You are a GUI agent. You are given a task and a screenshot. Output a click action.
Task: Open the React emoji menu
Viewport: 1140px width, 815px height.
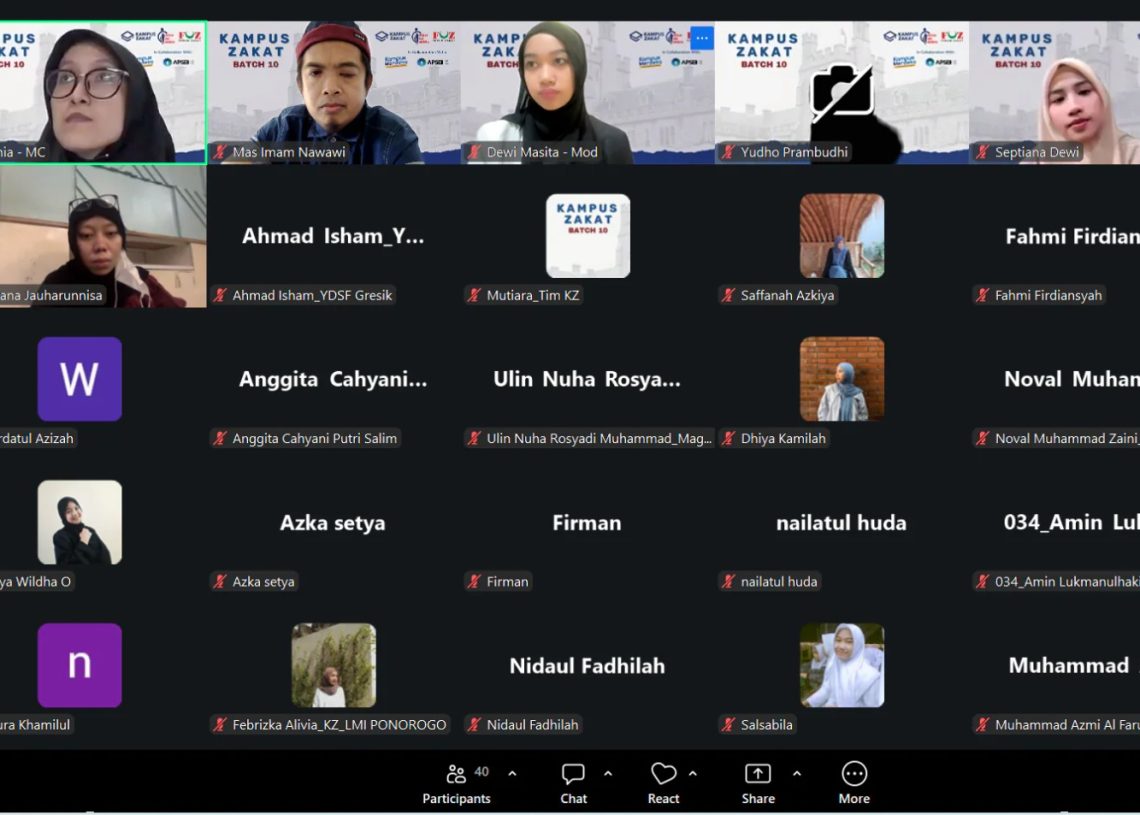(663, 784)
